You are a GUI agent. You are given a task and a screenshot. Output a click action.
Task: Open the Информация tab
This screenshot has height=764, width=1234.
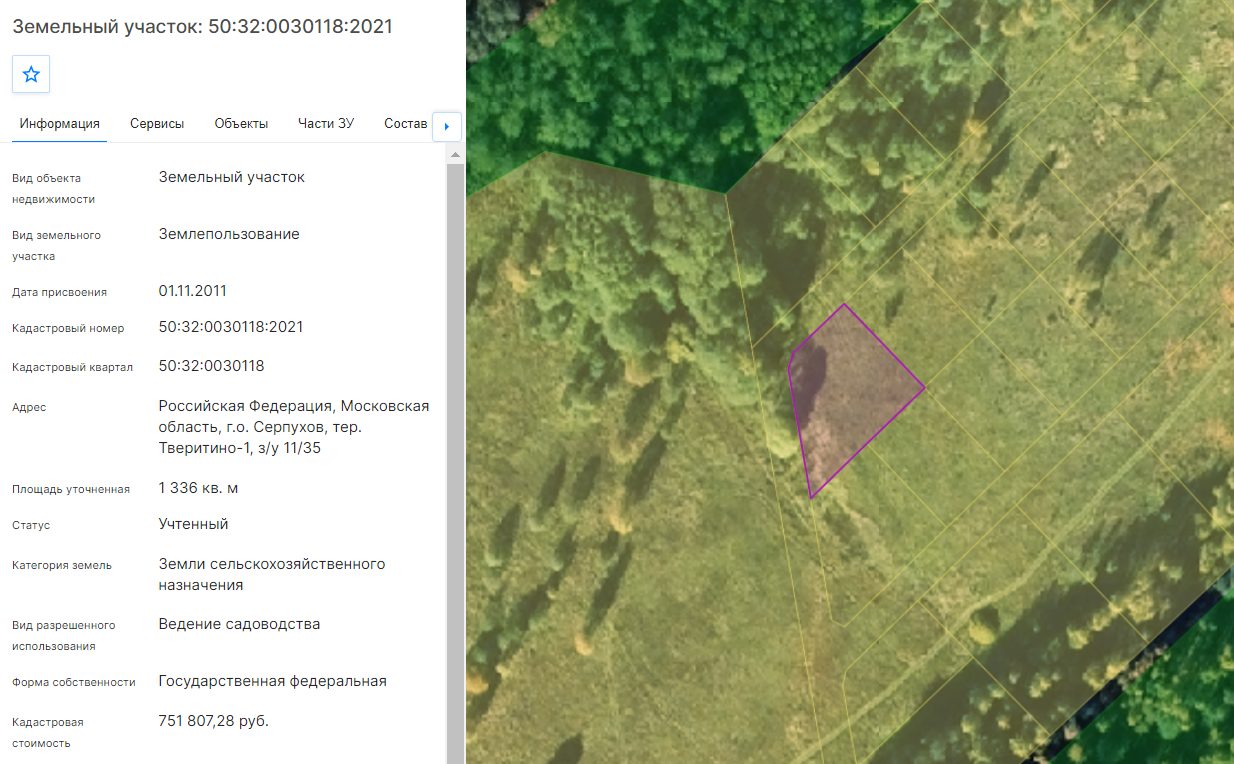[x=60, y=124]
